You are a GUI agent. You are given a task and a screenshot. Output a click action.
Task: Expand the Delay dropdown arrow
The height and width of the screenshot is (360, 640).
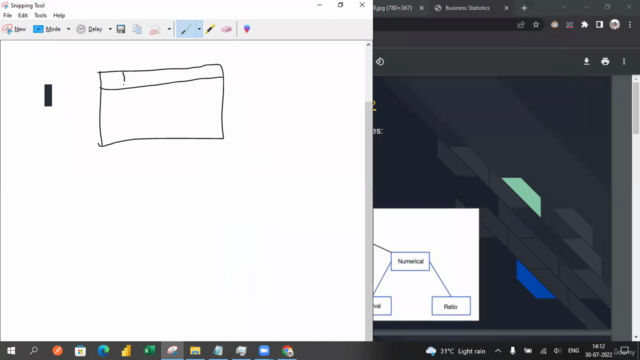(x=110, y=29)
